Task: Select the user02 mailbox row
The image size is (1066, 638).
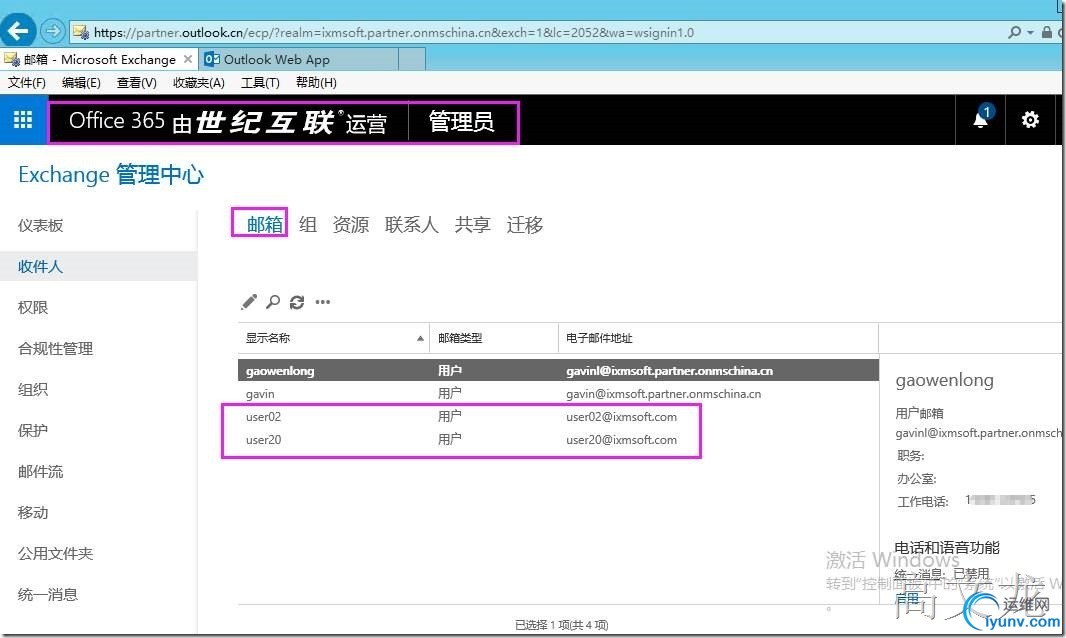Action: pos(558,417)
